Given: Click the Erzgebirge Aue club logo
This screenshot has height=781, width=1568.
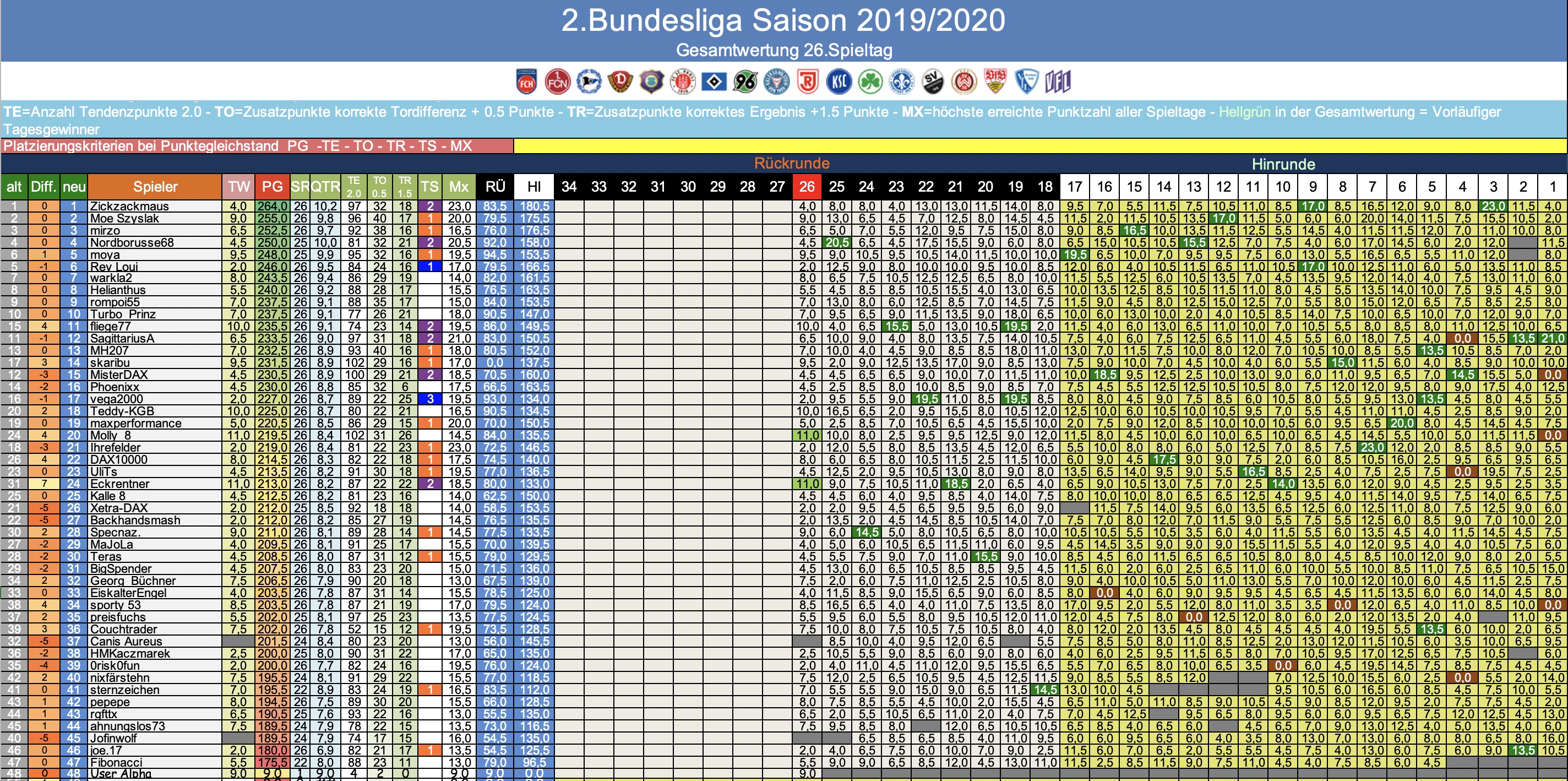Looking at the screenshot, I should point(651,82).
